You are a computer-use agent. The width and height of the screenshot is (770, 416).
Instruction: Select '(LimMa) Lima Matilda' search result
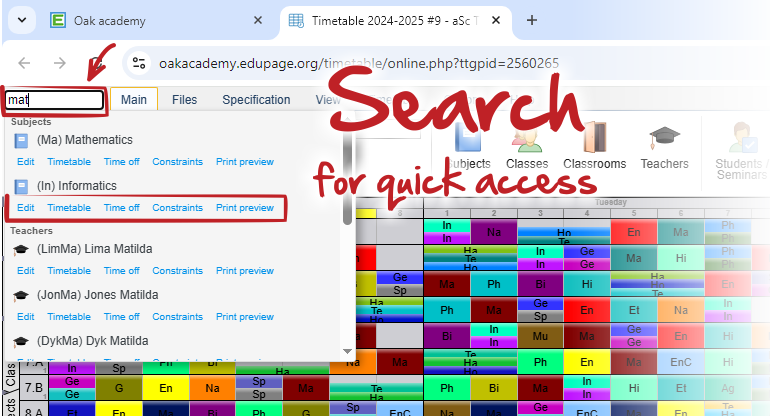pos(94,249)
